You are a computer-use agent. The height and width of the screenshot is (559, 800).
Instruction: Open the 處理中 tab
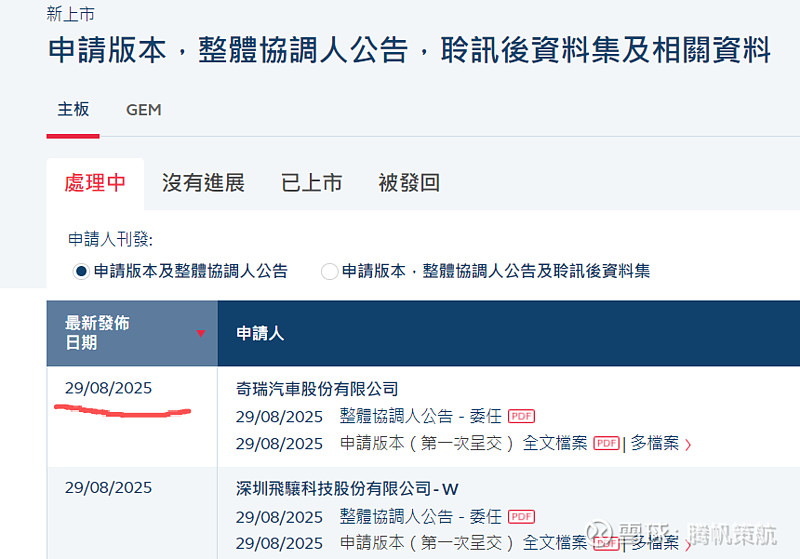coord(95,183)
